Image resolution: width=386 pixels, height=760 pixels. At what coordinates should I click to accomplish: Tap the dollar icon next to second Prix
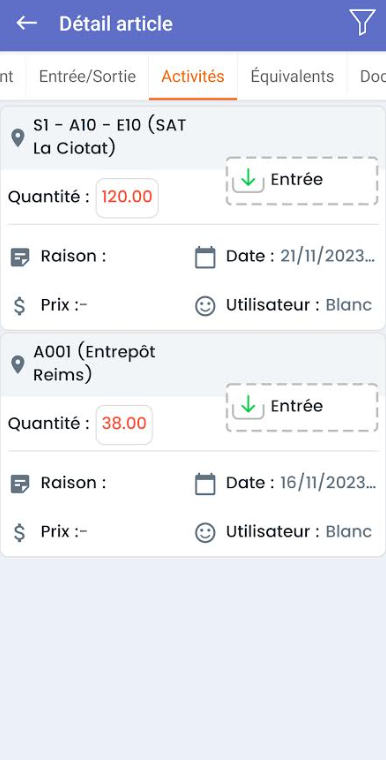pyautogui.click(x=19, y=532)
